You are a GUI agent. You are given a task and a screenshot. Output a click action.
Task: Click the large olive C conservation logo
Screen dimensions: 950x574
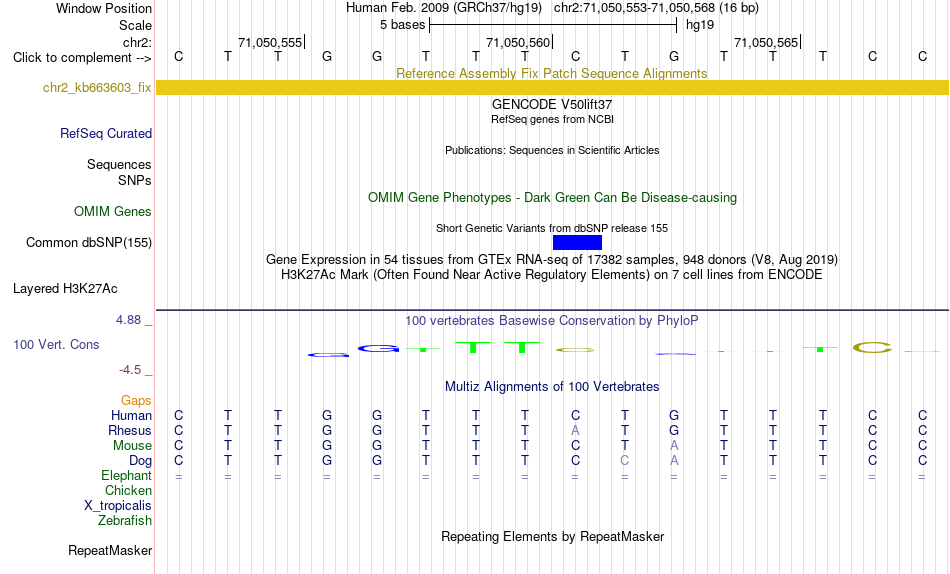tap(872, 347)
